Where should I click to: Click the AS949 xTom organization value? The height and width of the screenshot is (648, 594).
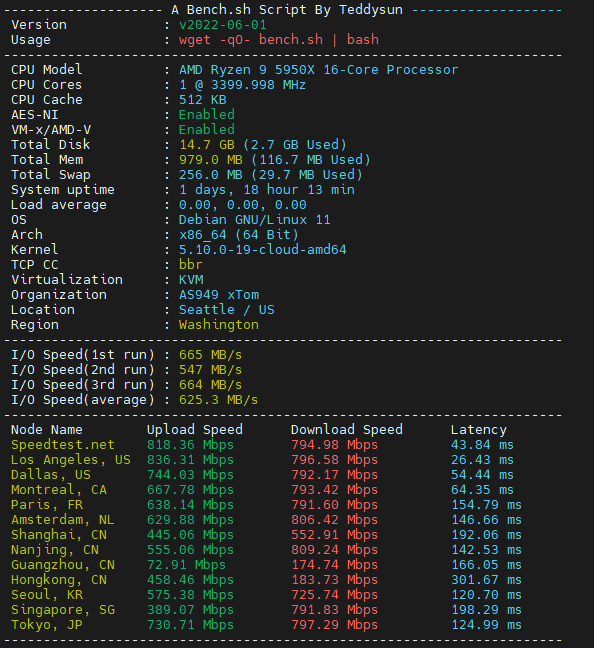[219, 295]
